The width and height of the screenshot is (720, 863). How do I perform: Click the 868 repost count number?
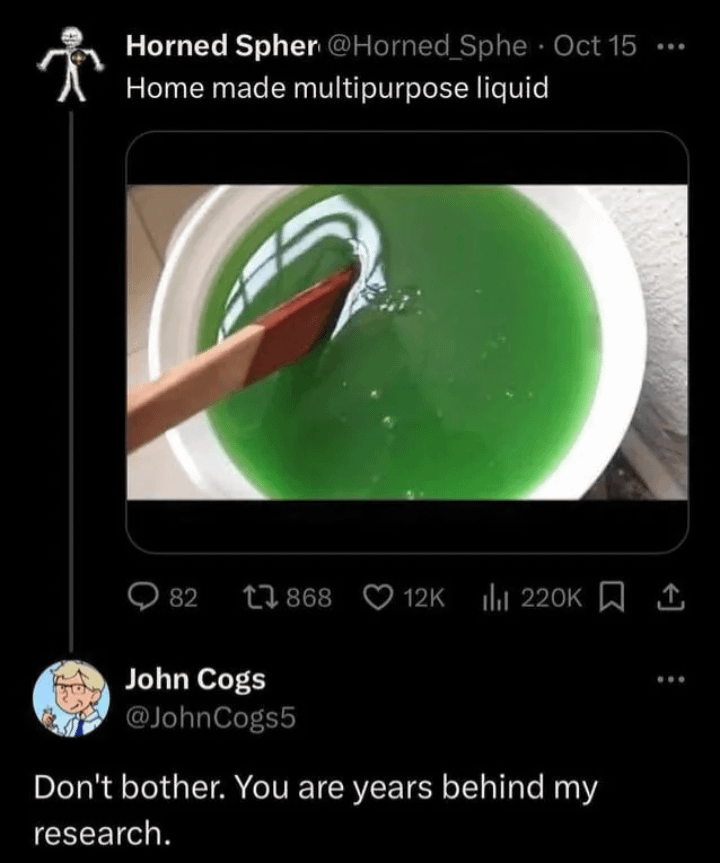[x=310, y=597]
